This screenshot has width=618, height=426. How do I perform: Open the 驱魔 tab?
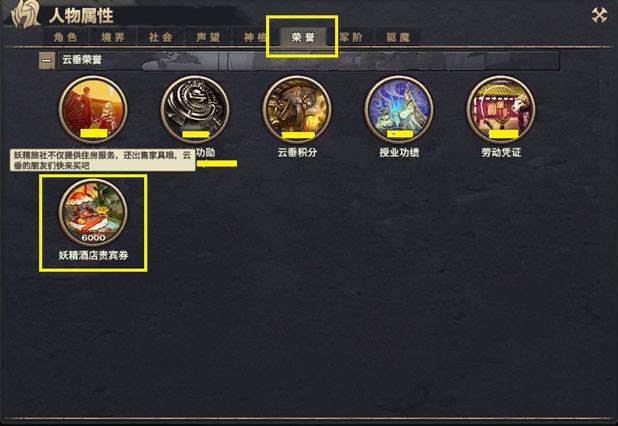pos(398,37)
